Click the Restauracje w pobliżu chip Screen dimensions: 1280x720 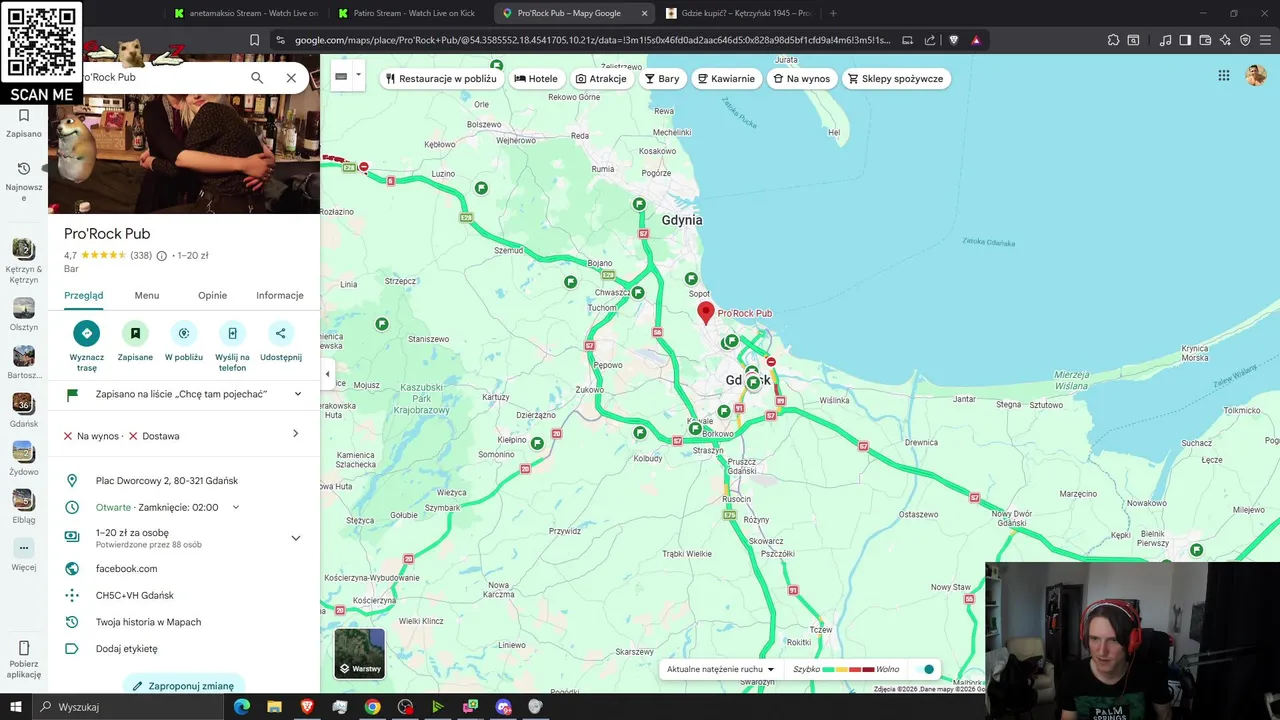click(x=441, y=79)
